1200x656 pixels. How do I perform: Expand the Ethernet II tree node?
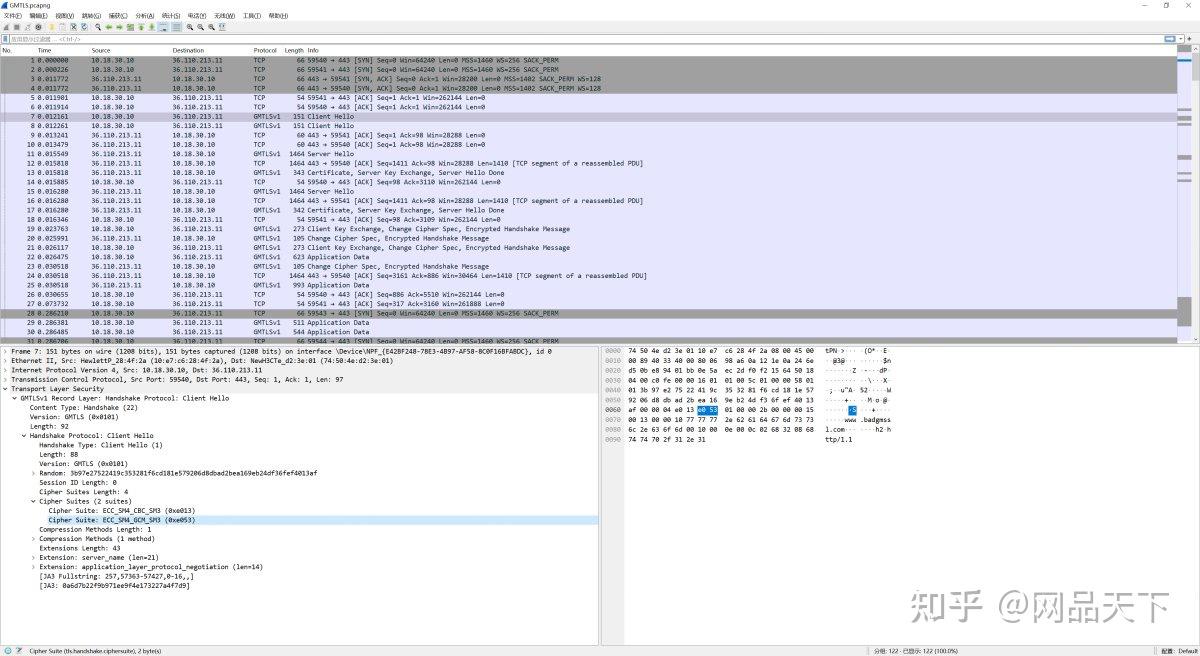(x=5, y=361)
